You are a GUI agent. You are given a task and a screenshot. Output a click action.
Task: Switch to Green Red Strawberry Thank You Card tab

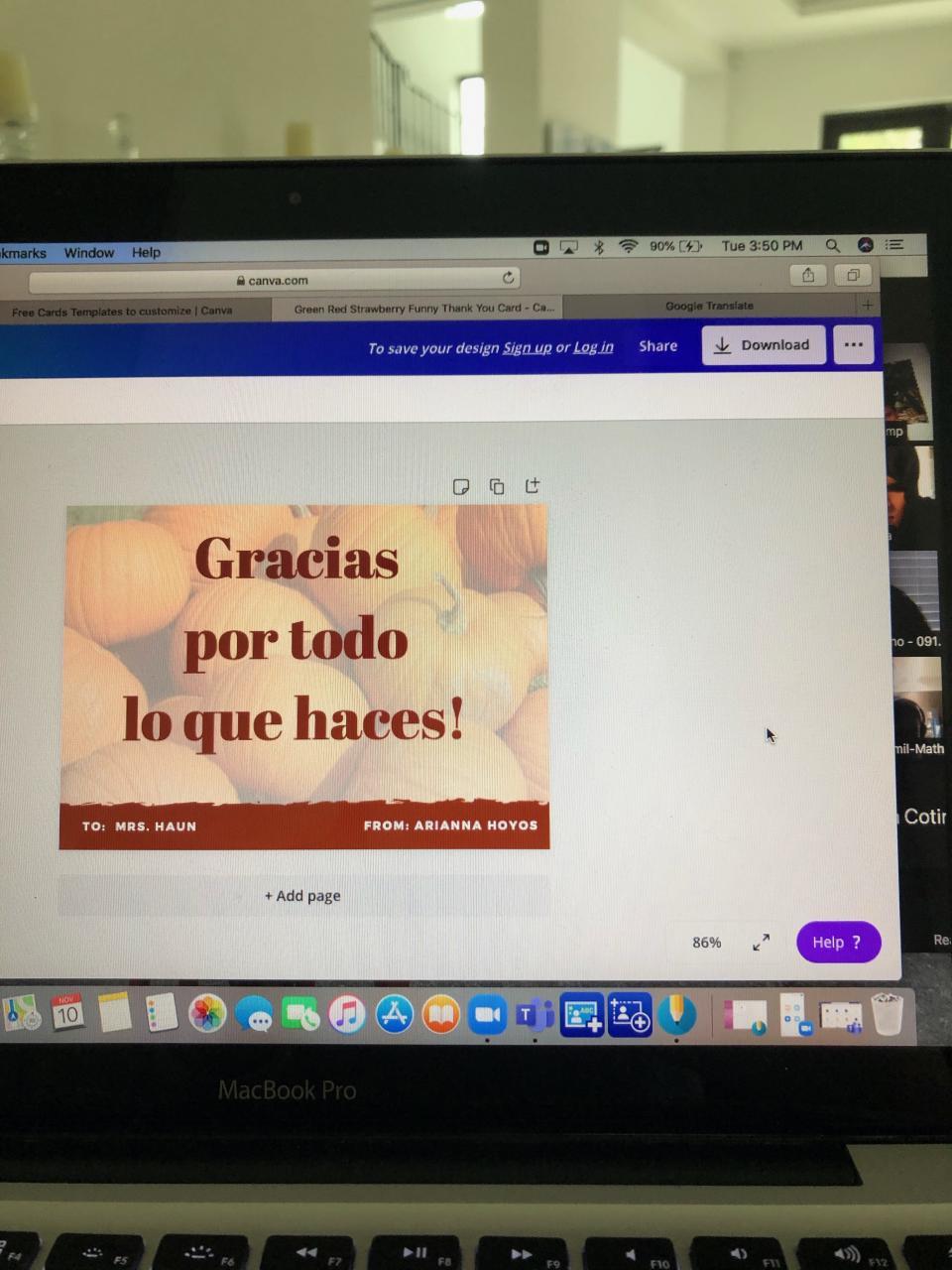coord(423,309)
